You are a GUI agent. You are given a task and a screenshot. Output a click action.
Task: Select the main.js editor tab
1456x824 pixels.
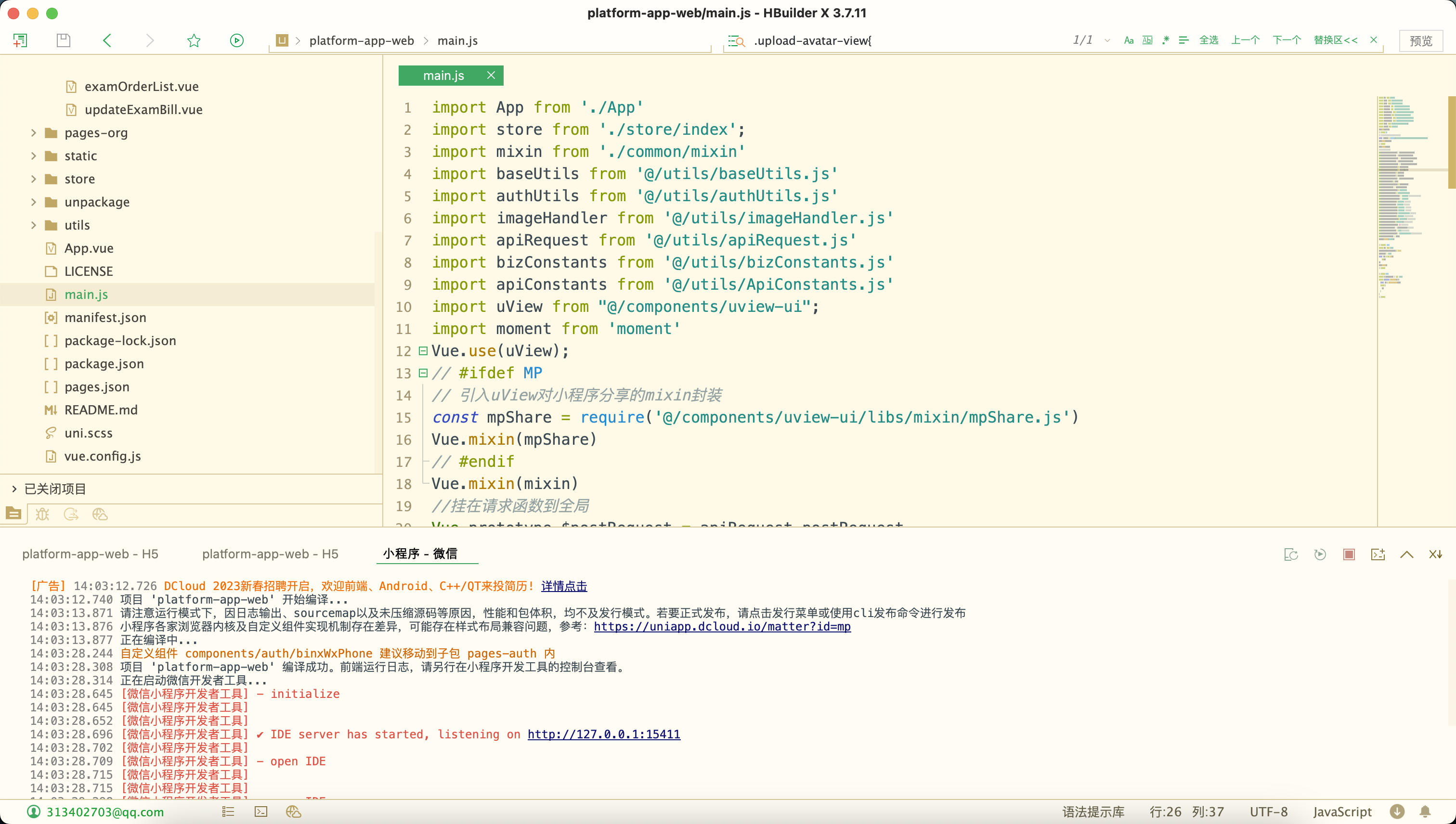click(443, 75)
